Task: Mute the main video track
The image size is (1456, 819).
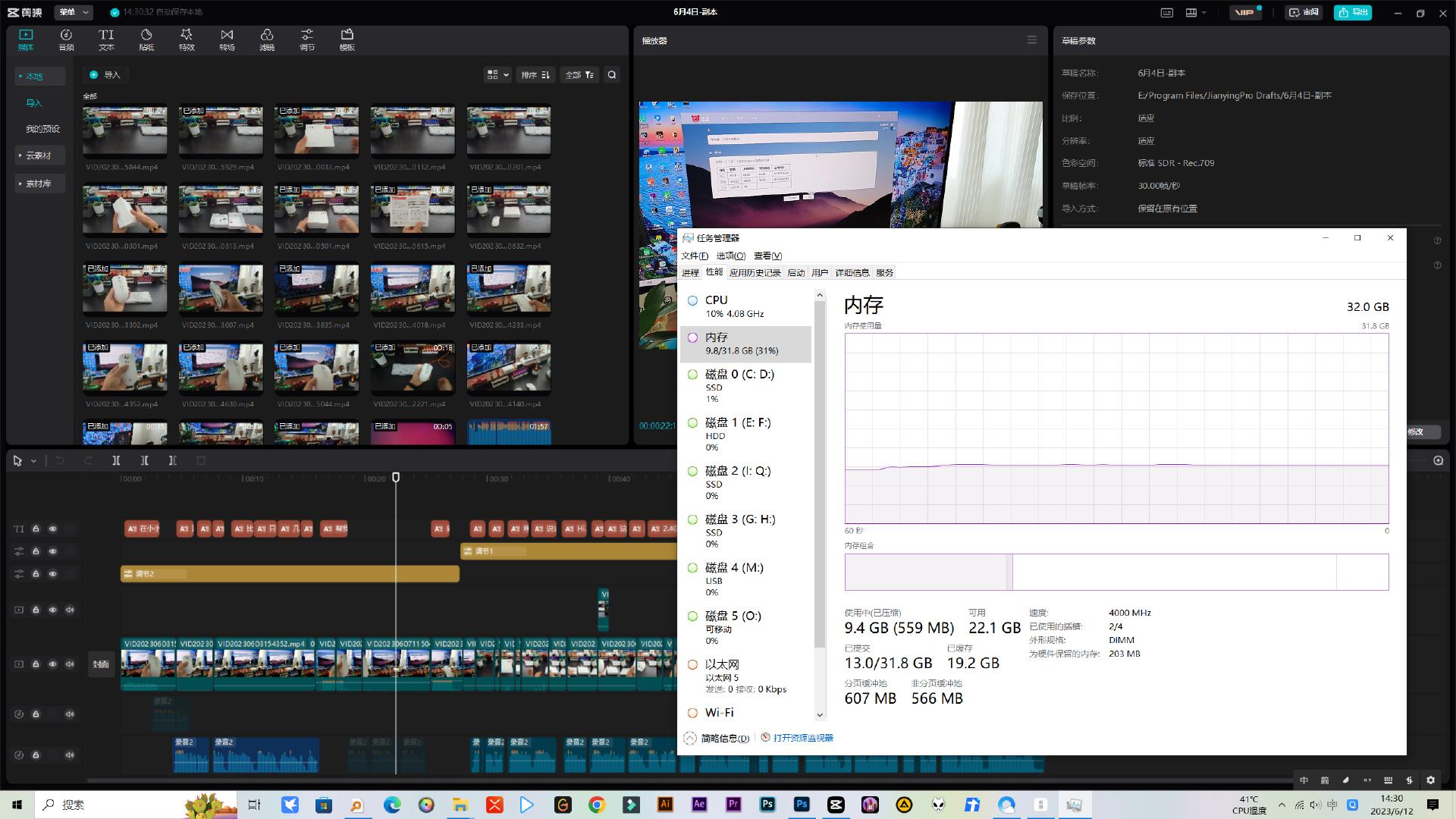Action: (70, 664)
